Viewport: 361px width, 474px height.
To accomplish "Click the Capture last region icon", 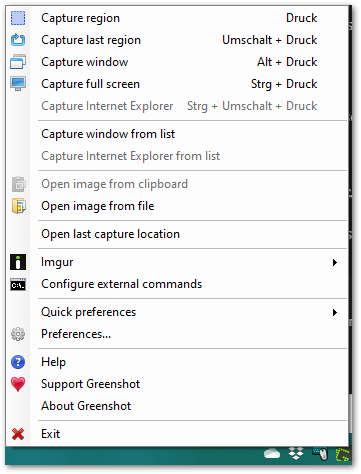I will pos(18,40).
